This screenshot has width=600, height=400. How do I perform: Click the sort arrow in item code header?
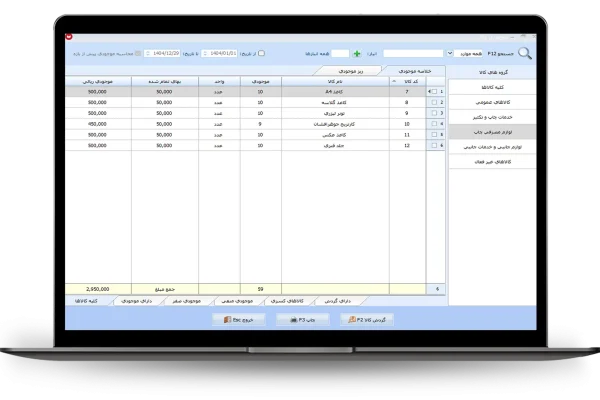[394, 82]
